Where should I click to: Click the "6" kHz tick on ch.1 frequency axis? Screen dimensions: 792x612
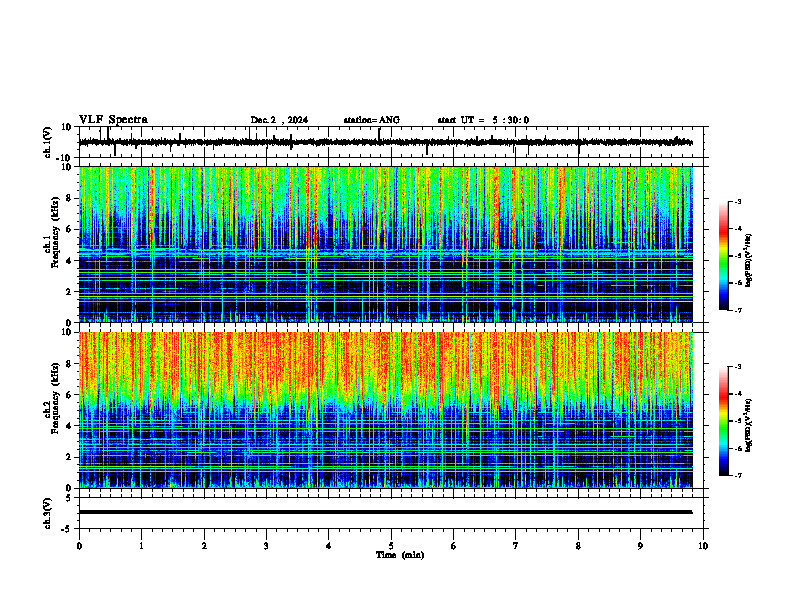point(69,229)
